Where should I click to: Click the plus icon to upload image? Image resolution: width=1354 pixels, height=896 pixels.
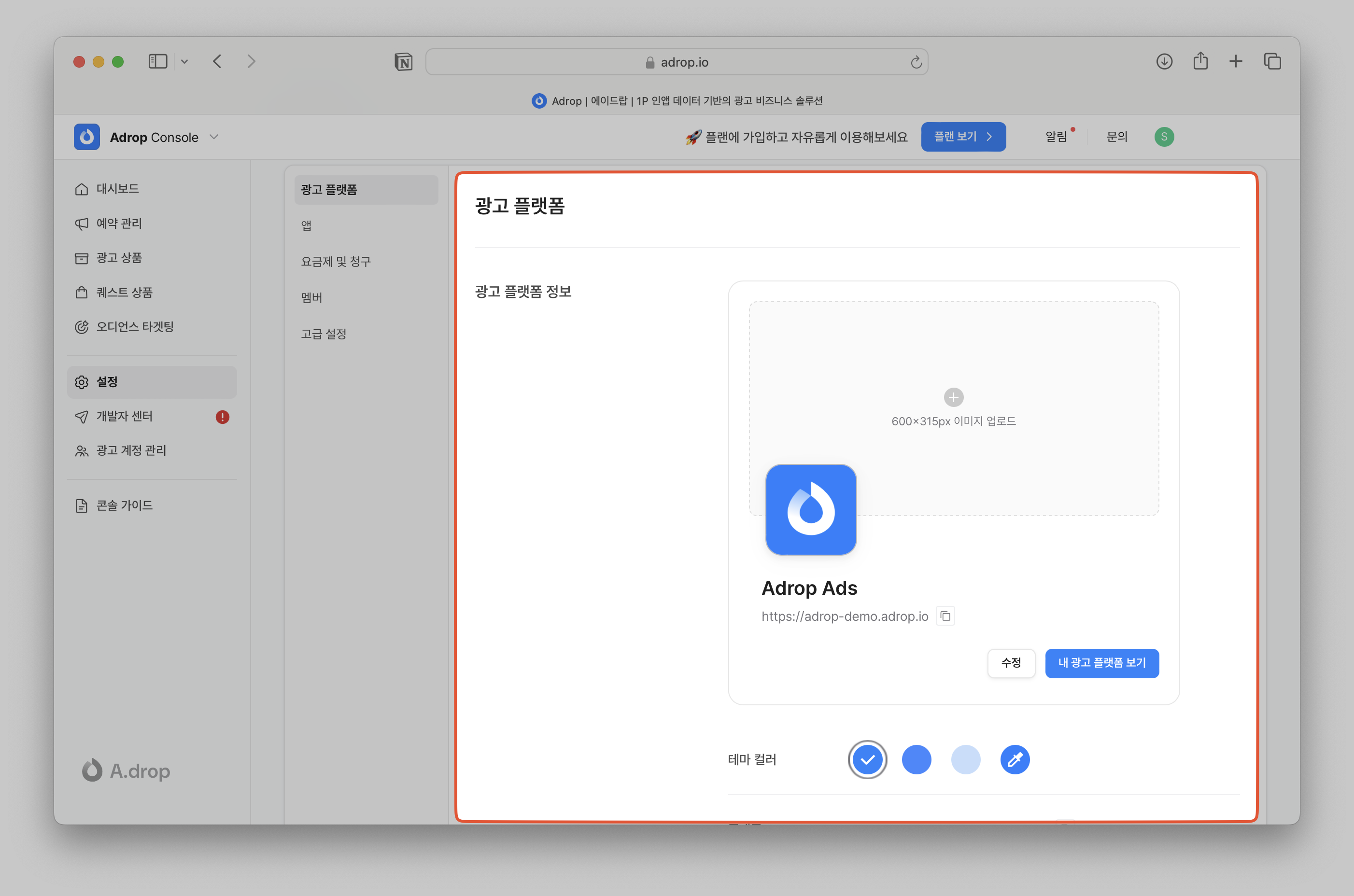(953, 397)
